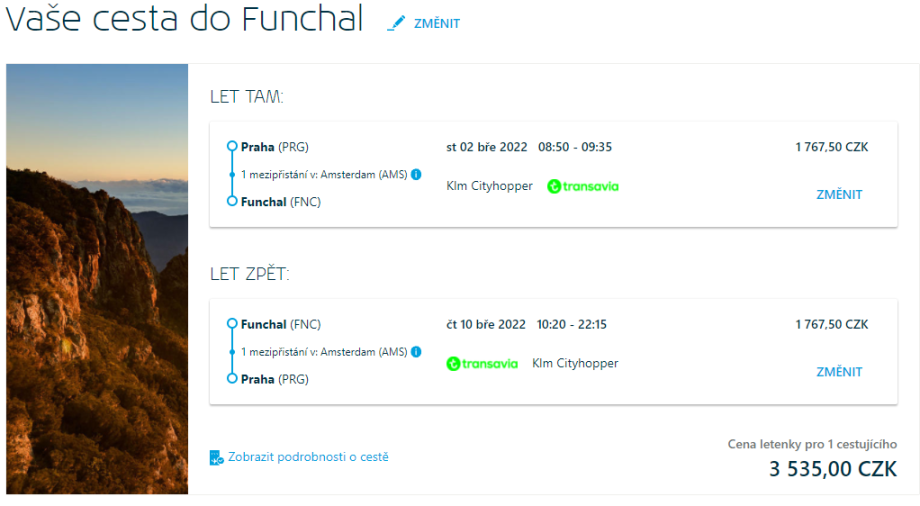Open the outbound Amsterdam stopover info icon
Viewport: 920px width, 506px height.
tap(416, 174)
